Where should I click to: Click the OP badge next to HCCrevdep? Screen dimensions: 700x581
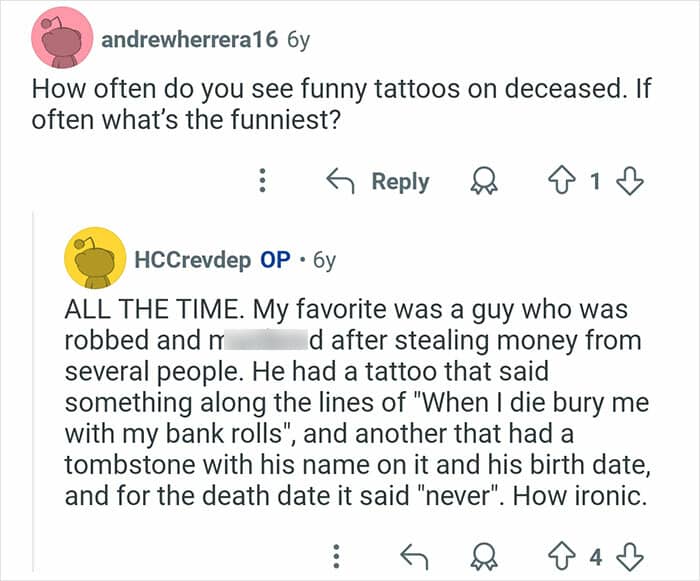(x=275, y=260)
